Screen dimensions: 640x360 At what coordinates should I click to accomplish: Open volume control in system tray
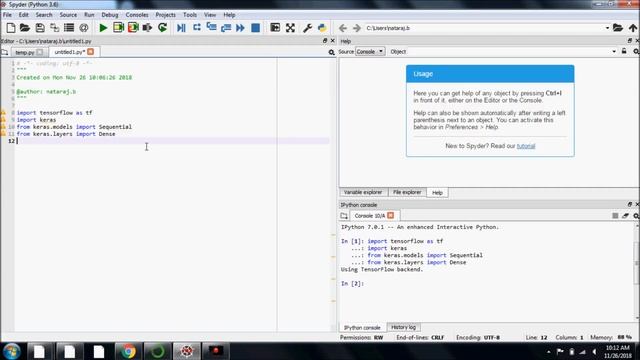pyautogui.click(x=594, y=351)
